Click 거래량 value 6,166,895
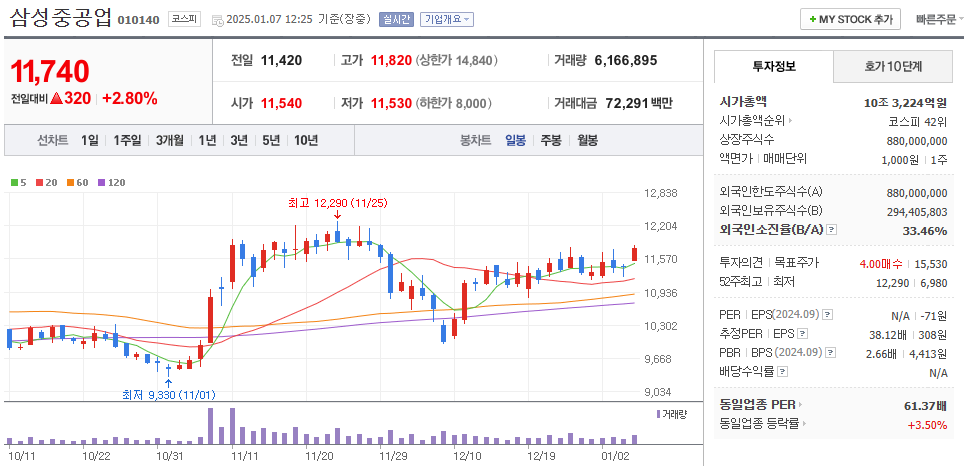Viewport: 967px width, 466px height. (626, 60)
